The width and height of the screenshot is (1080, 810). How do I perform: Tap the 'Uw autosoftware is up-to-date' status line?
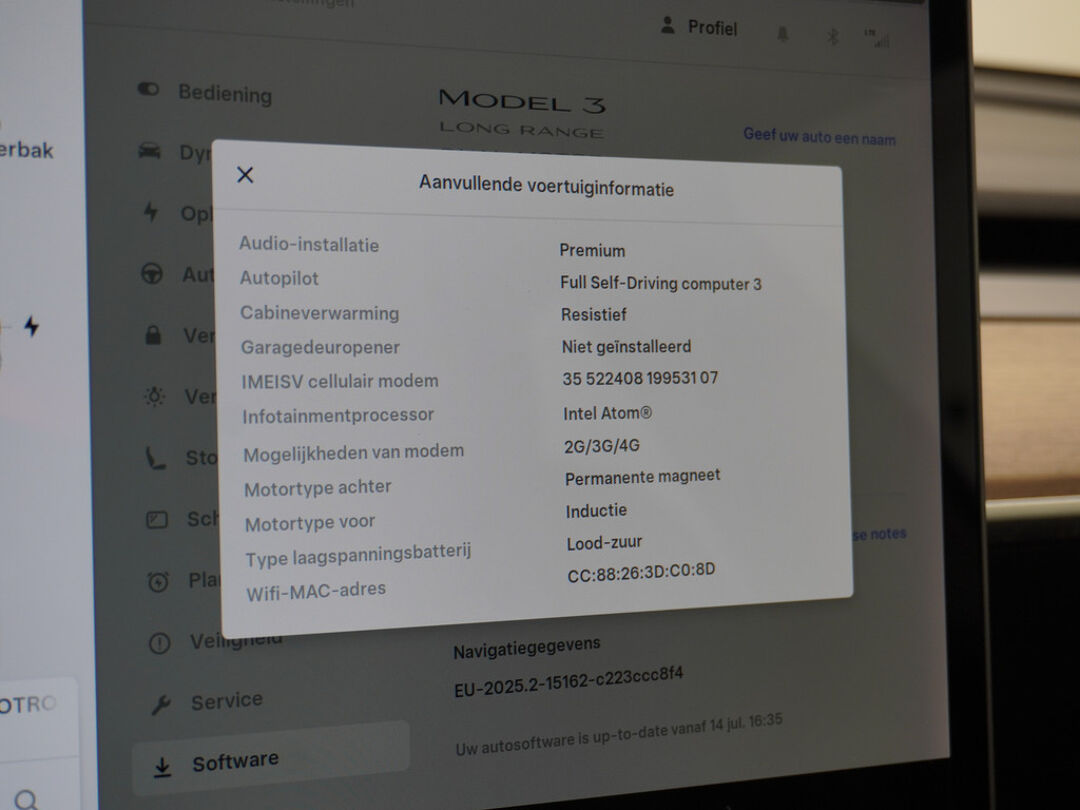tap(619, 734)
